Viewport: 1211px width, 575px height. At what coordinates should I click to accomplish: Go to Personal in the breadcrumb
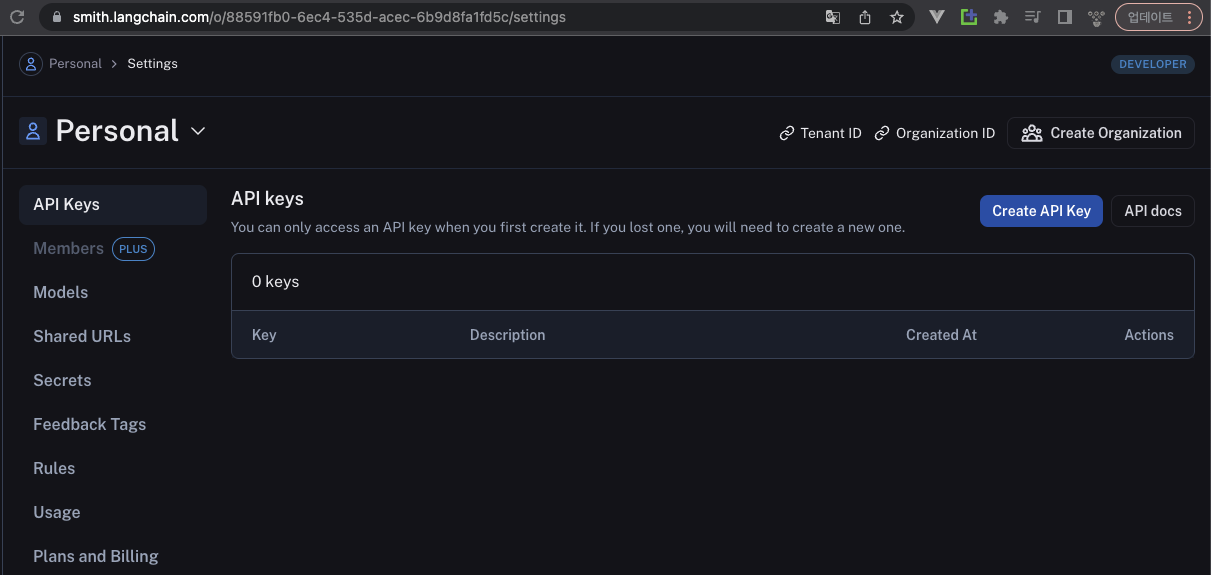coord(75,64)
